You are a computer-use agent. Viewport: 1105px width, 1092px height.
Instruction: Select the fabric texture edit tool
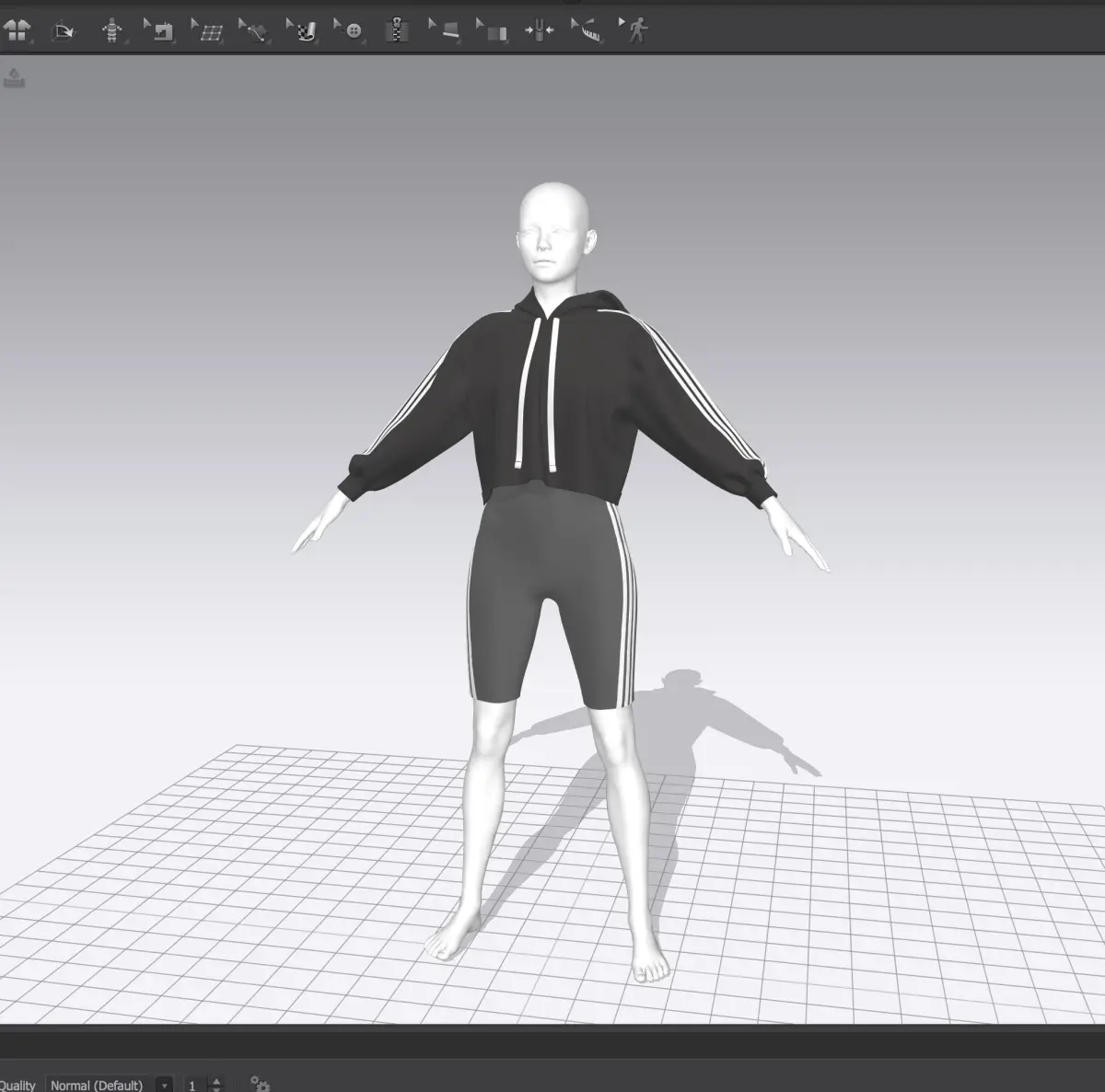coord(304,31)
